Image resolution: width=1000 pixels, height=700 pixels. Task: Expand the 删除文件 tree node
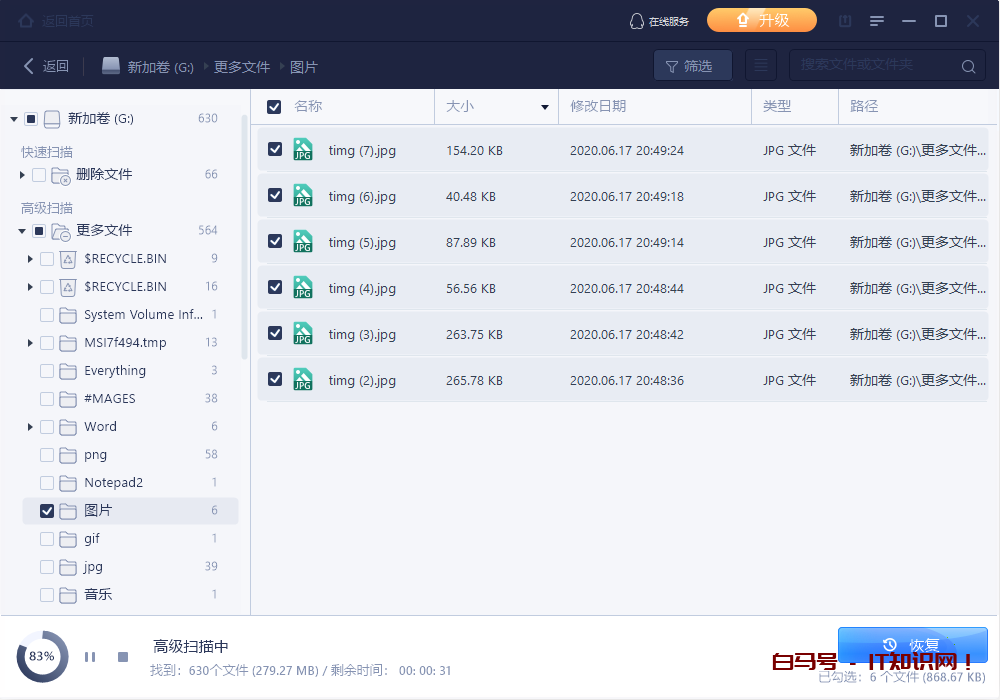coord(22,174)
